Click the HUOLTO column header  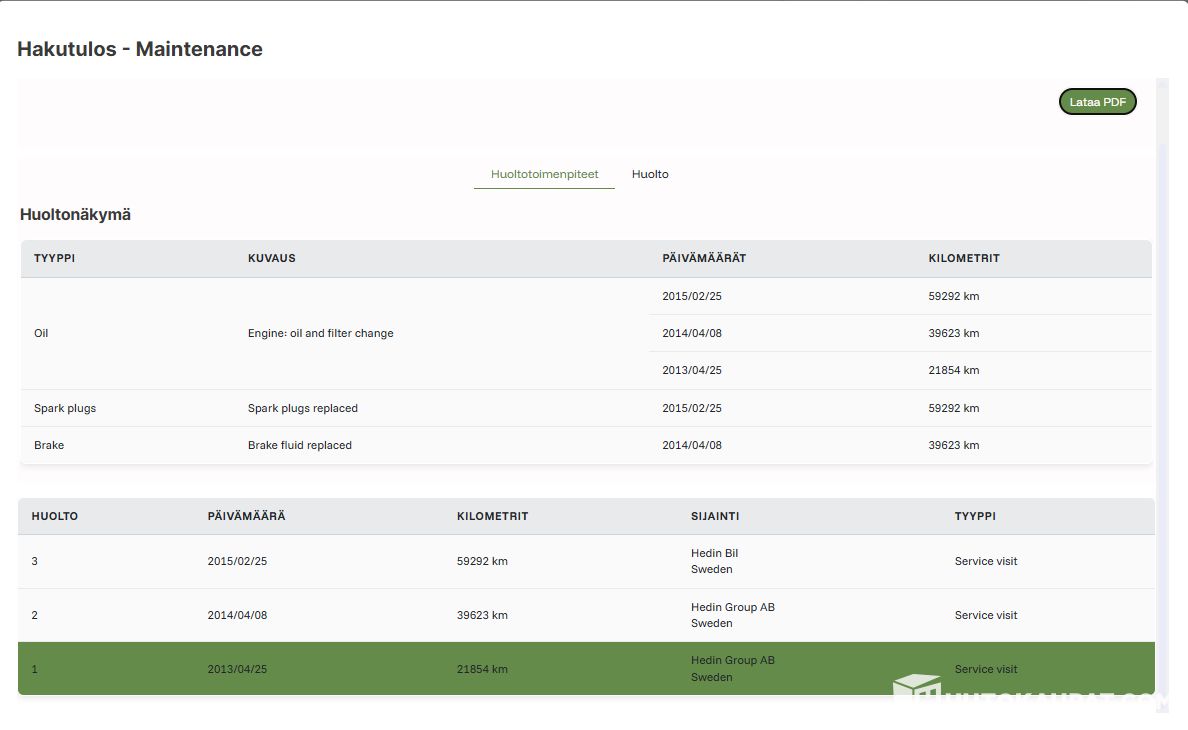pyautogui.click(x=54, y=516)
